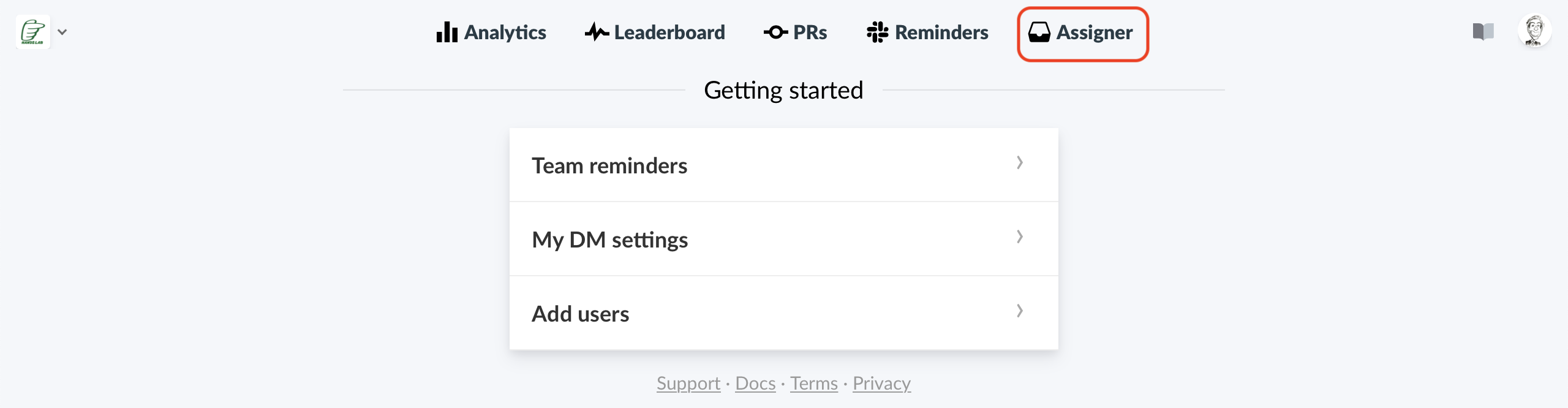
Task: Switch to the Leaderboard tab
Action: pos(655,32)
